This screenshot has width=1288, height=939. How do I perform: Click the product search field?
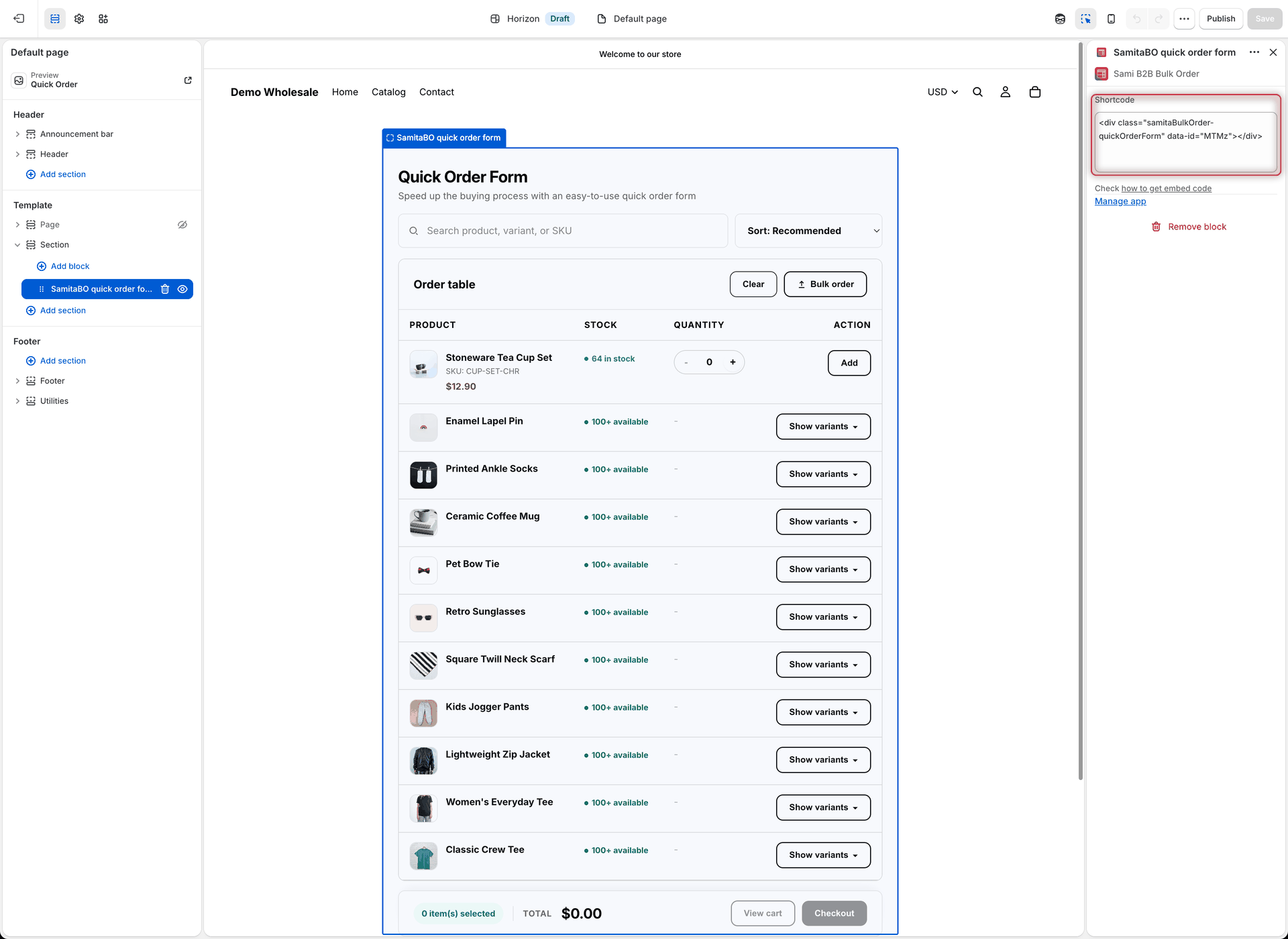[563, 231]
